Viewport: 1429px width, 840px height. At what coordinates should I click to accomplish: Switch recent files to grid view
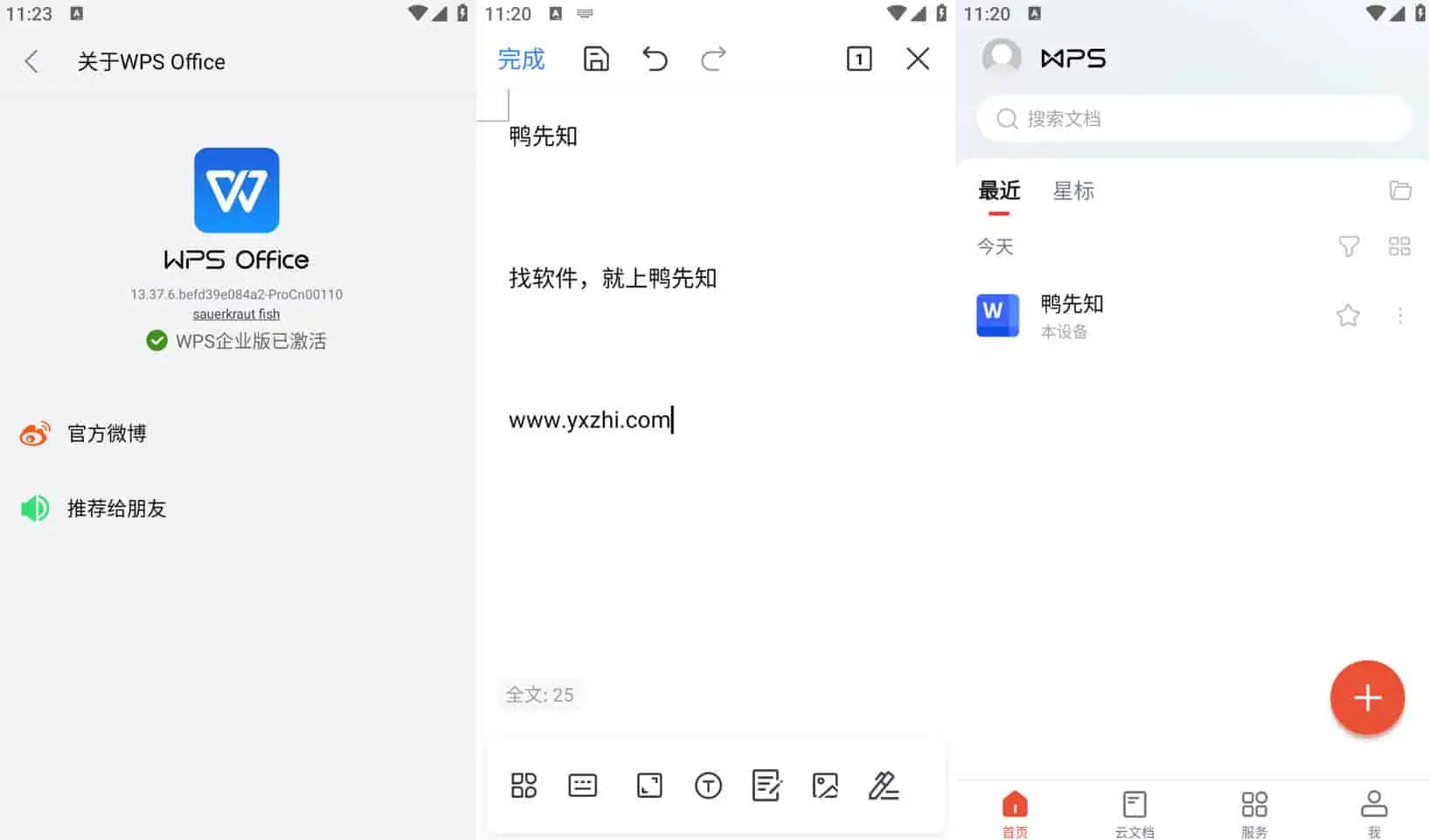pos(1398,247)
